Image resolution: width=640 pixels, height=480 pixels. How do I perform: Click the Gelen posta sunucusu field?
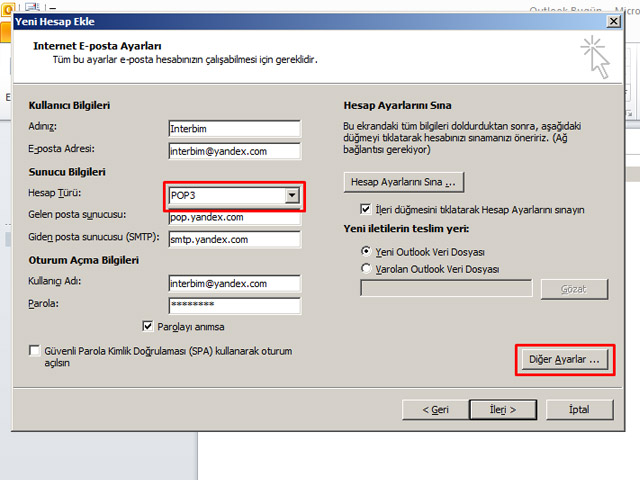point(235,217)
